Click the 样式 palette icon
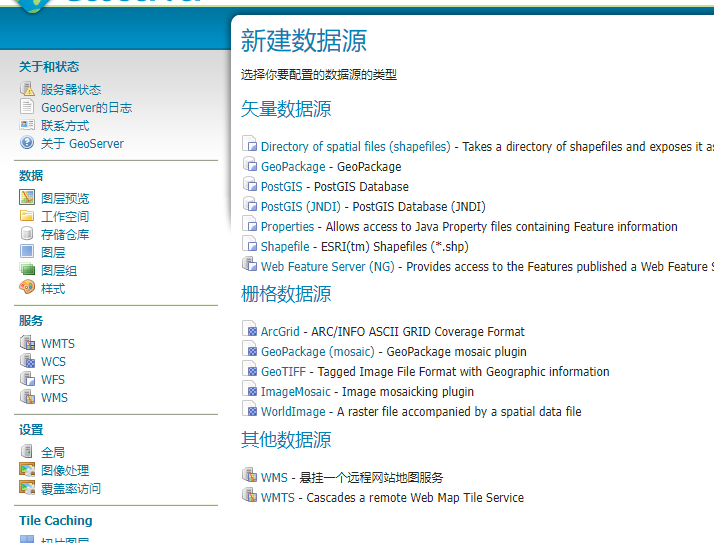This screenshot has height=543, width=714. tap(27, 287)
